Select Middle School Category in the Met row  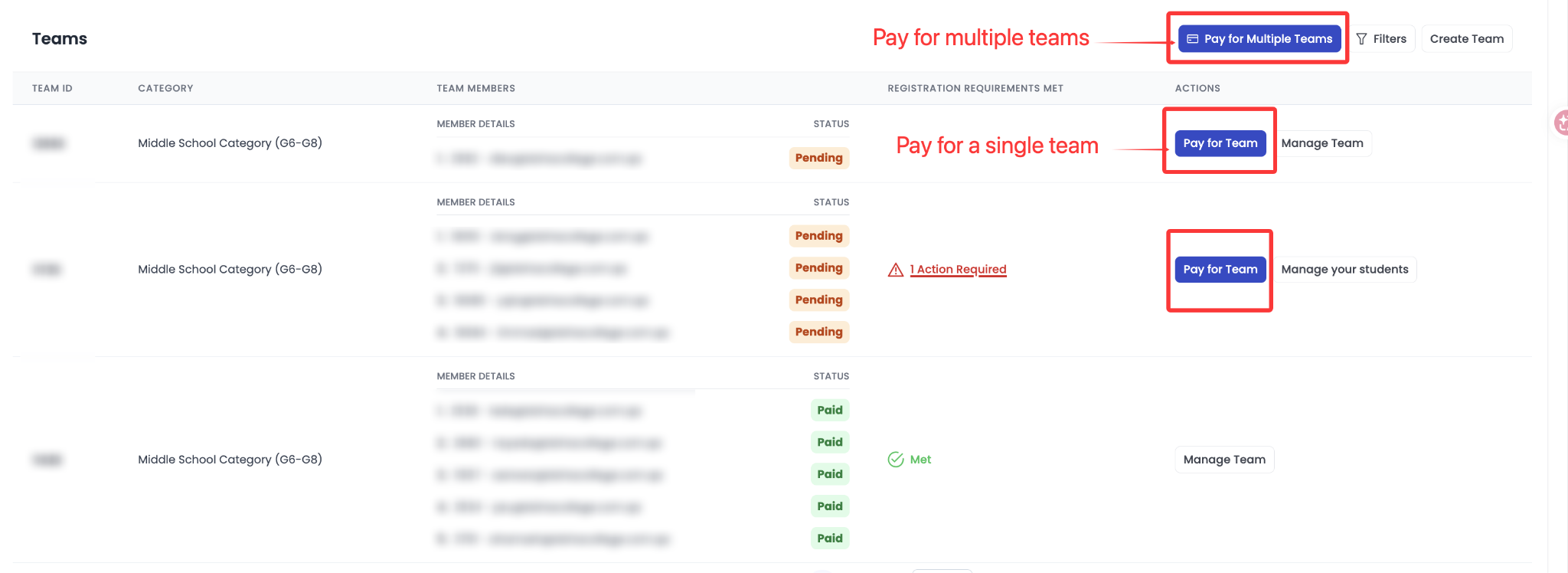pos(230,460)
